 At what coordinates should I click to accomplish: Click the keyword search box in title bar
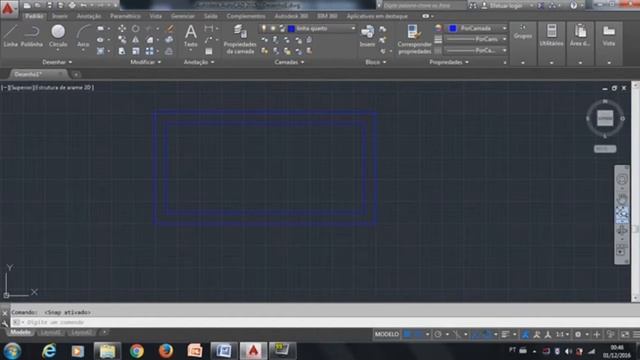423,5
